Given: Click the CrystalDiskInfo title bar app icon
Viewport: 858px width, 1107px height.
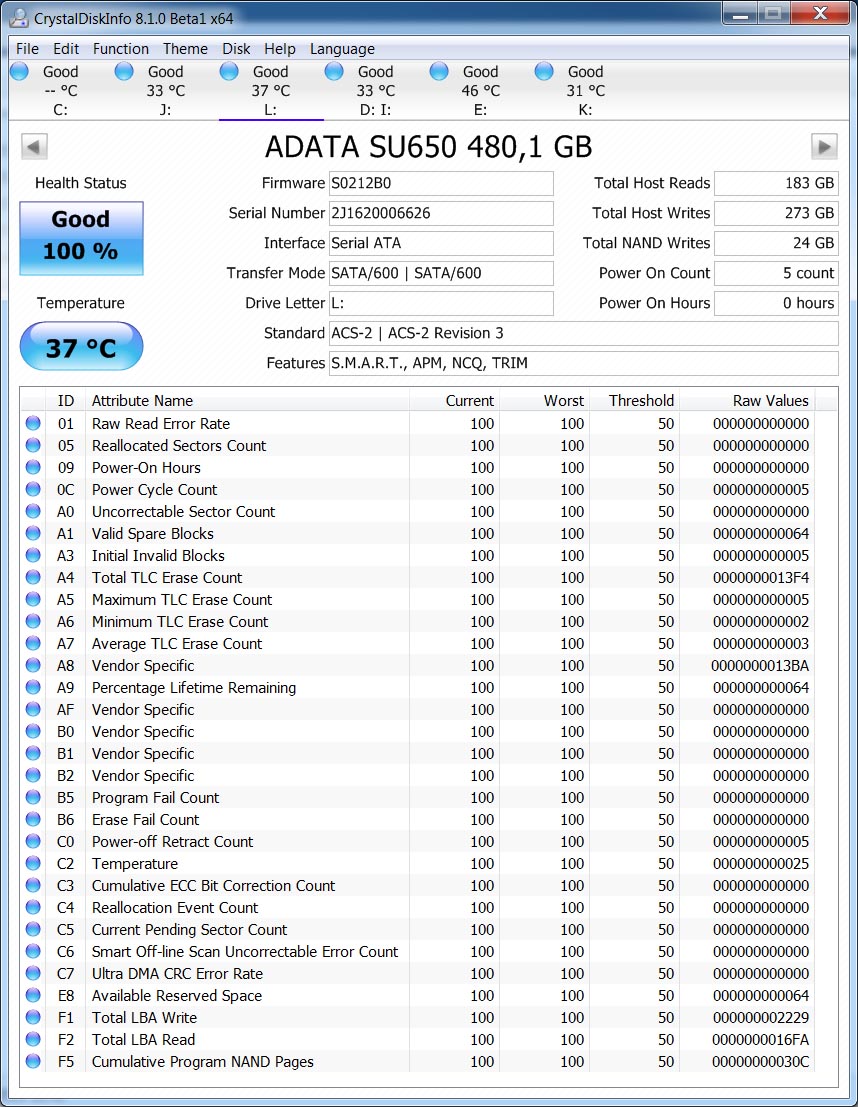Looking at the screenshot, I should pos(19,18).
